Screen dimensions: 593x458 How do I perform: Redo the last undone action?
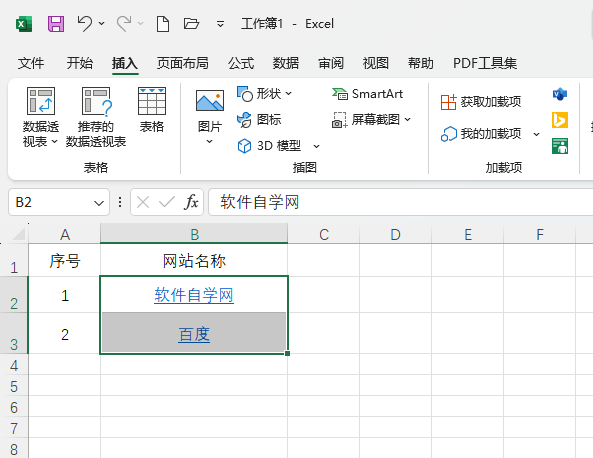pyautogui.click(x=124, y=23)
